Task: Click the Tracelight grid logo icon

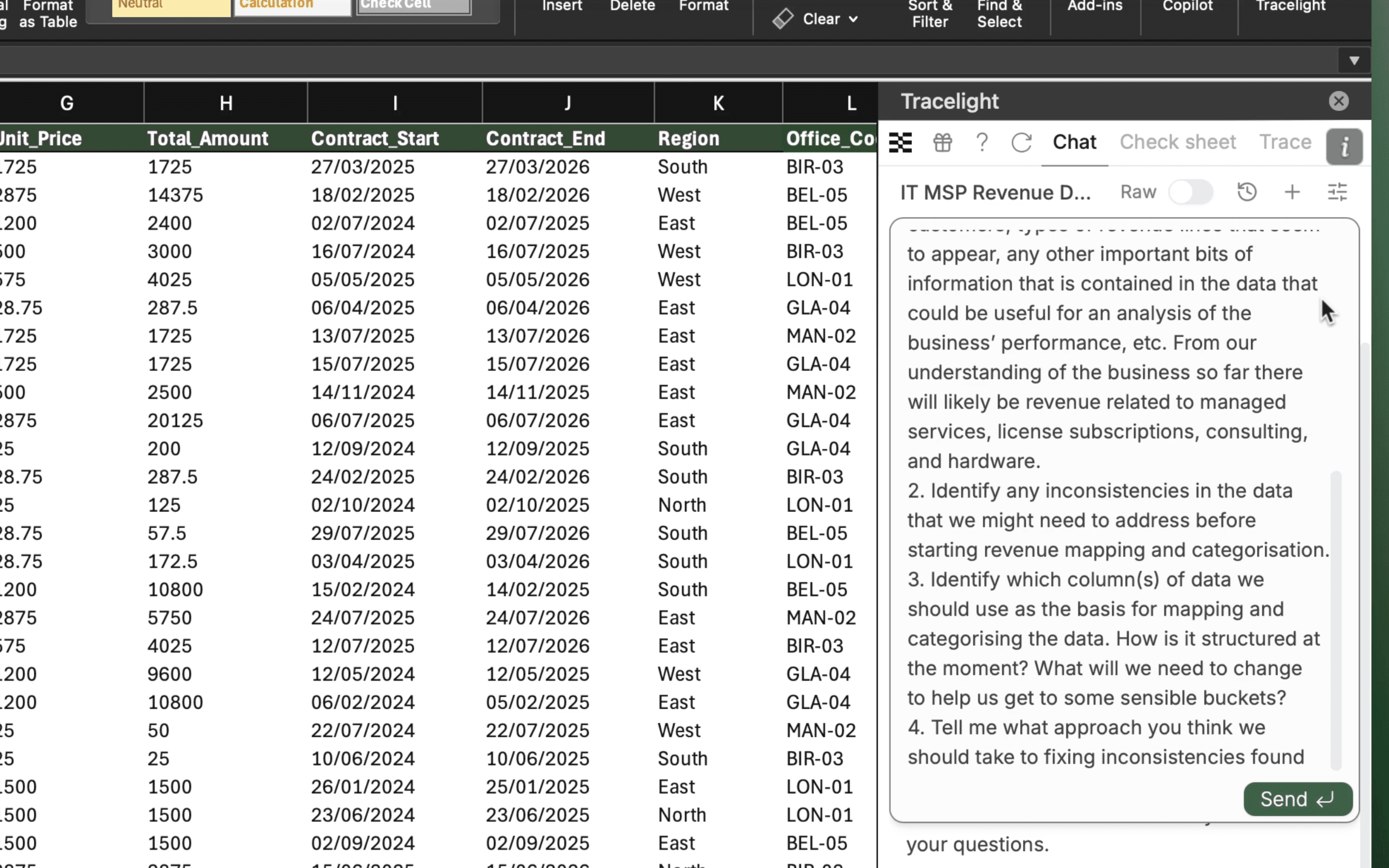Action: (x=900, y=142)
